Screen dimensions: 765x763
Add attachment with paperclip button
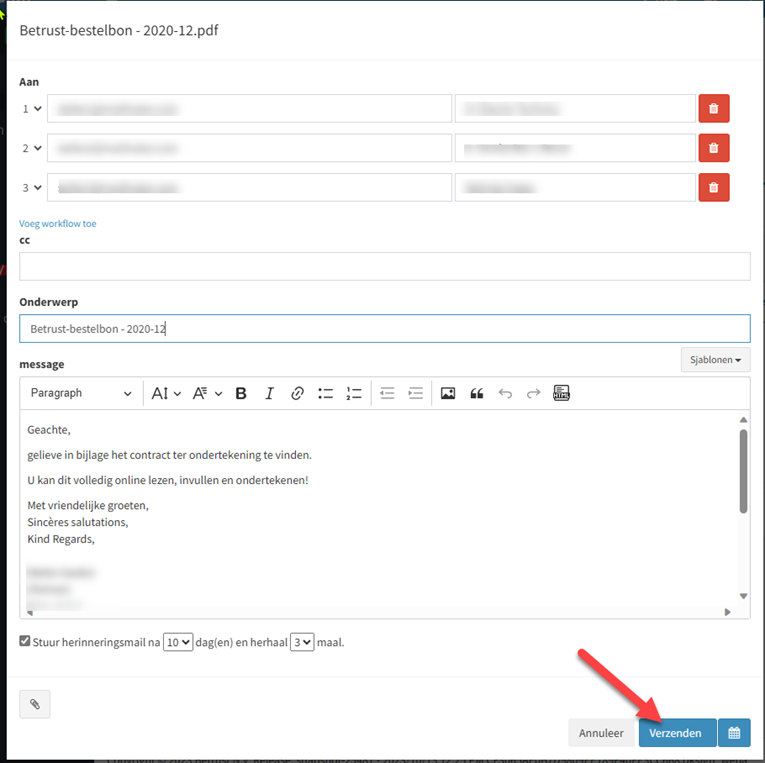pyautogui.click(x=35, y=704)
